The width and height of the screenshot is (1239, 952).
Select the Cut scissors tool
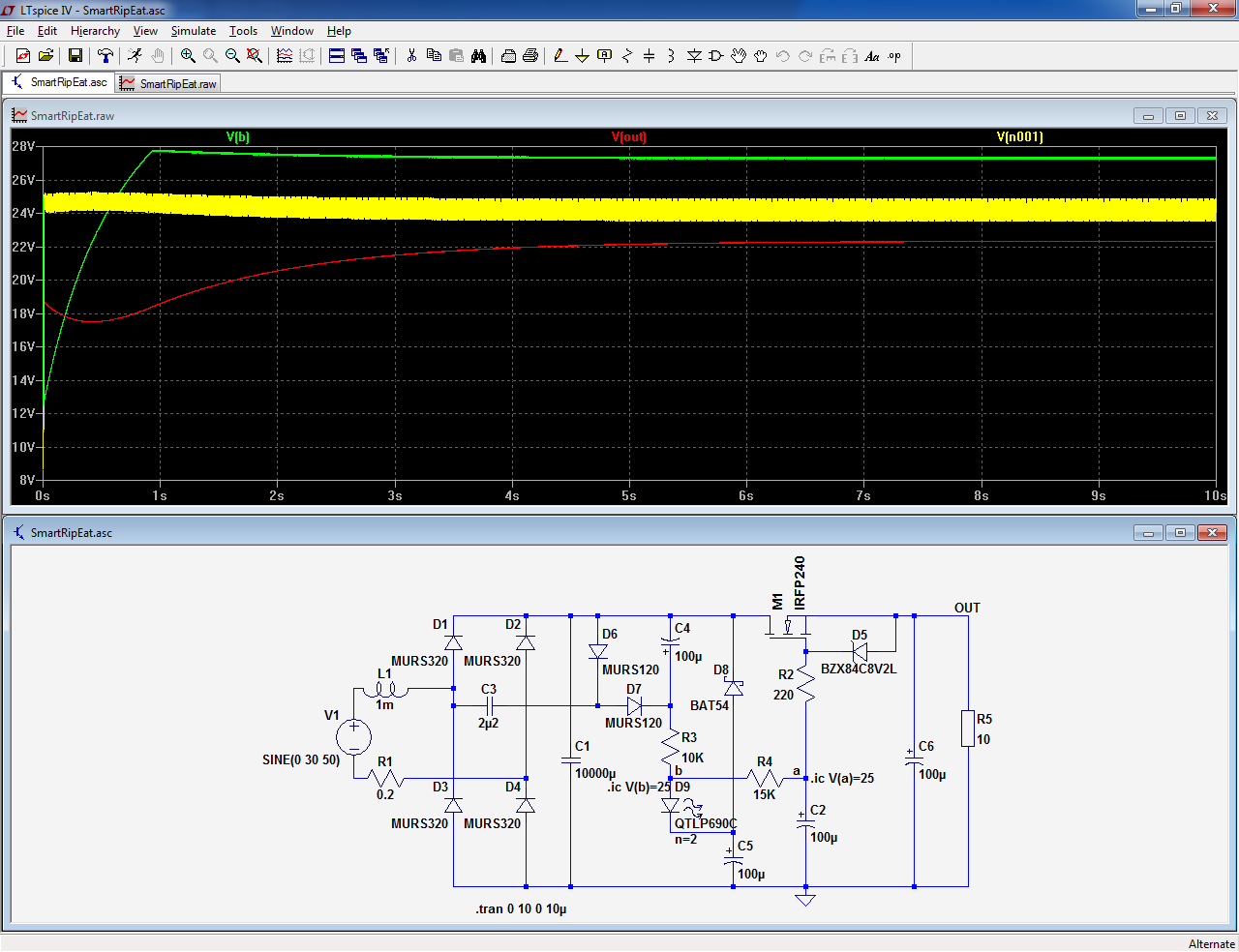(411, 56)
